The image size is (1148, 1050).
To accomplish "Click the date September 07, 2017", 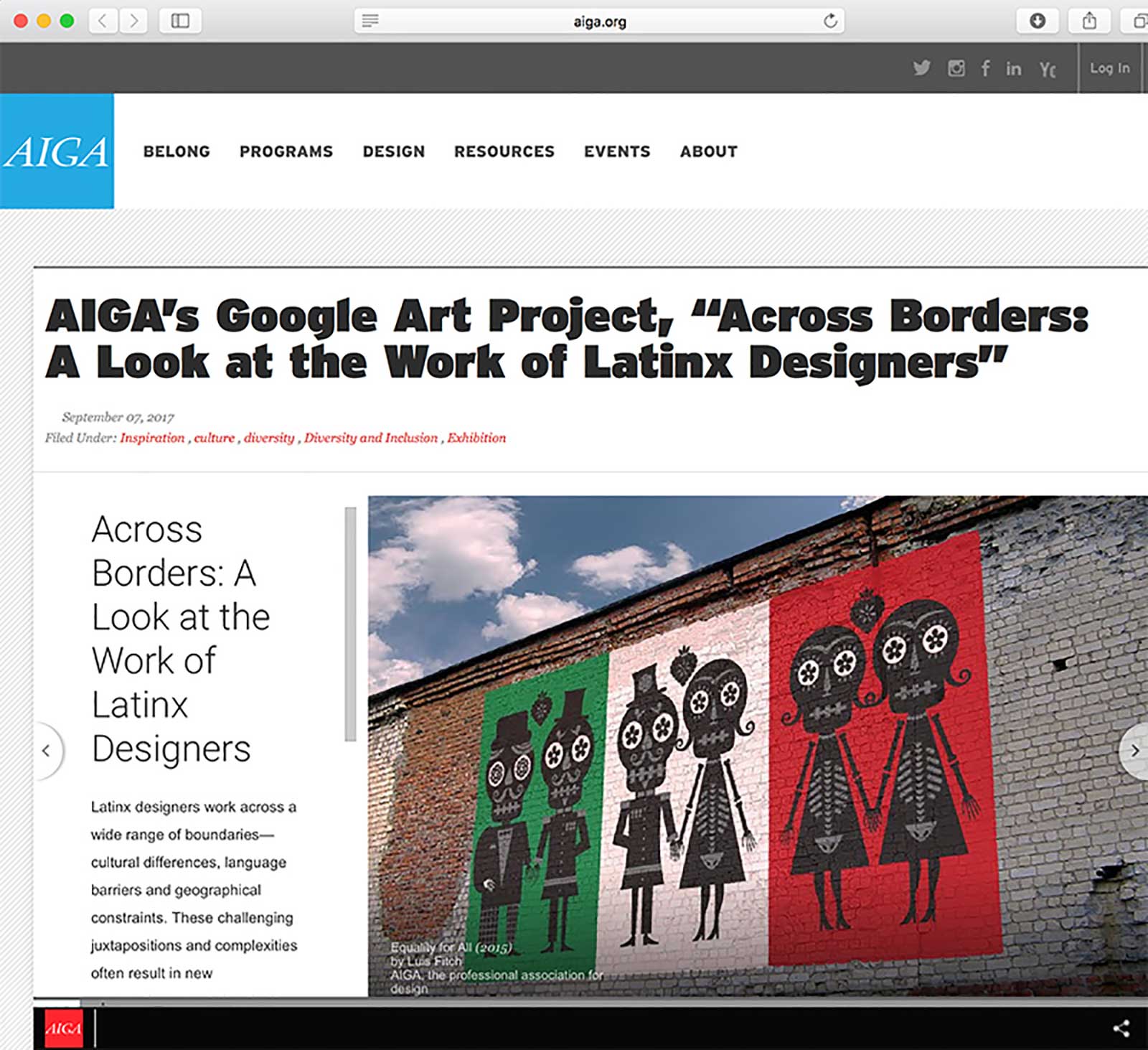I will pyautogui.click(x=118, y=417).
